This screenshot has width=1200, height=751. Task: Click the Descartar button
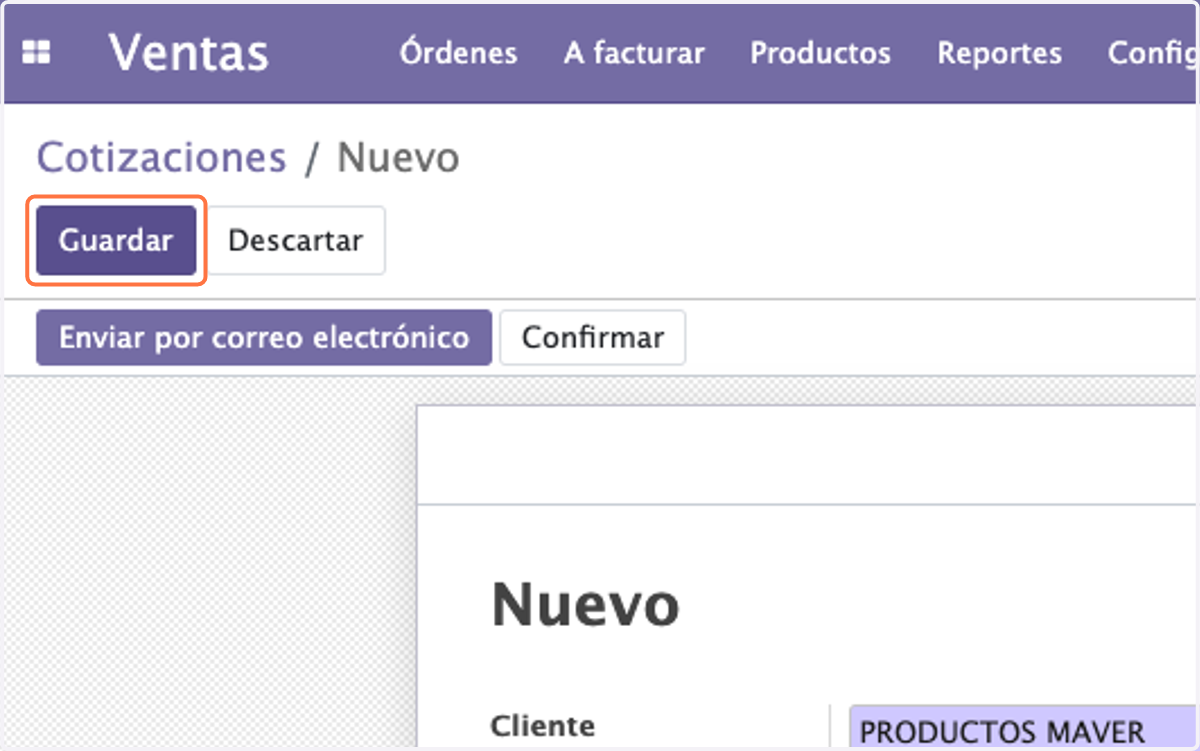296,241
